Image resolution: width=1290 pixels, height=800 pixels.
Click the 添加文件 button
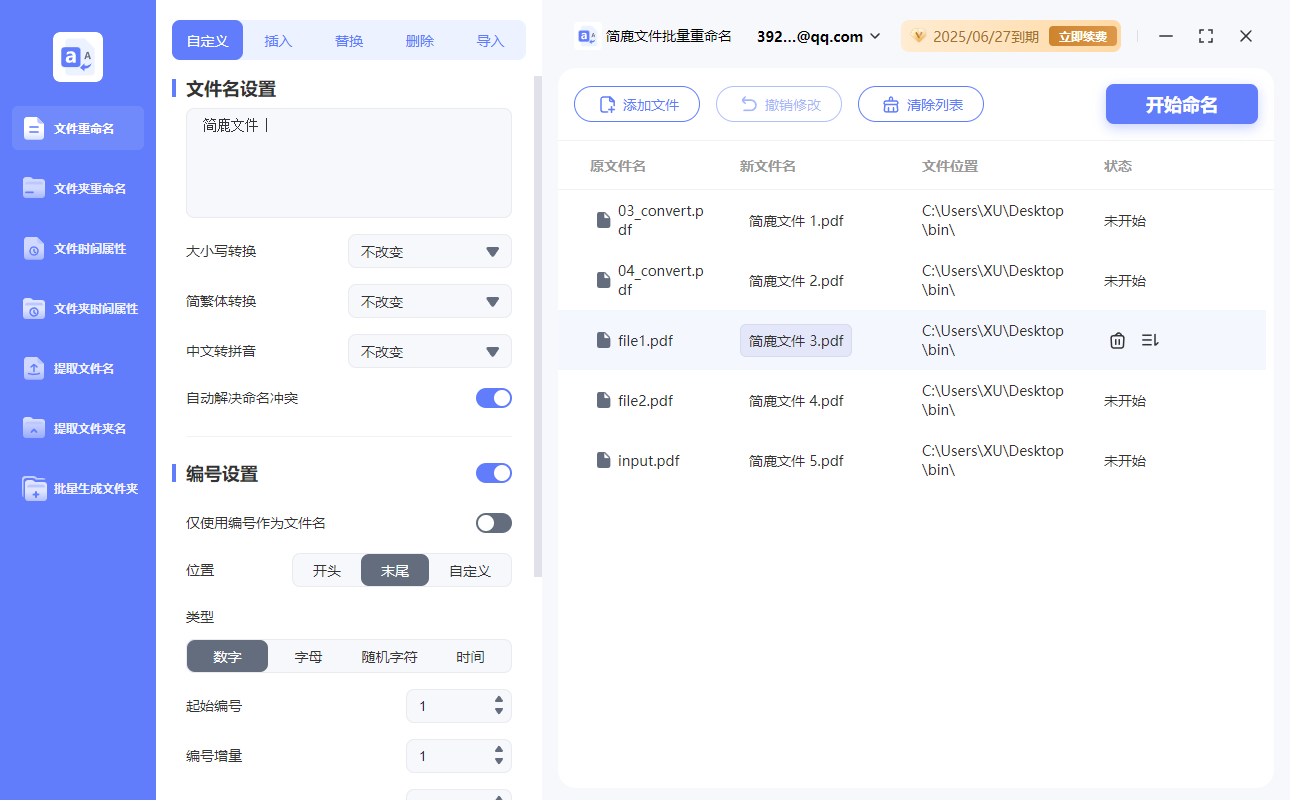click(637, 104)
